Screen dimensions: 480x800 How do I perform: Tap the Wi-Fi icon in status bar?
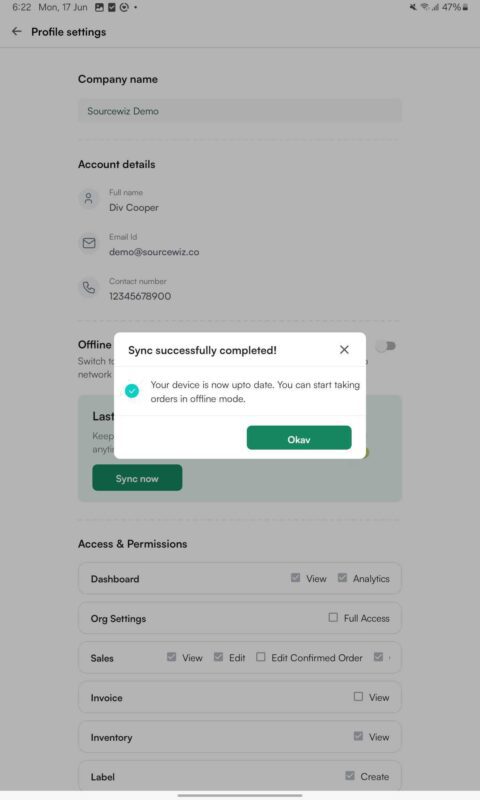[424, 7]
